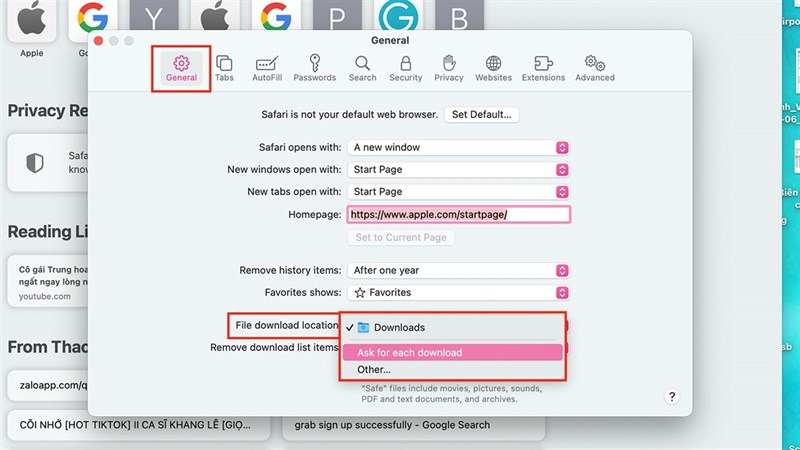
Task: Choose Downloads as file download location
Action: pos(452,328)
